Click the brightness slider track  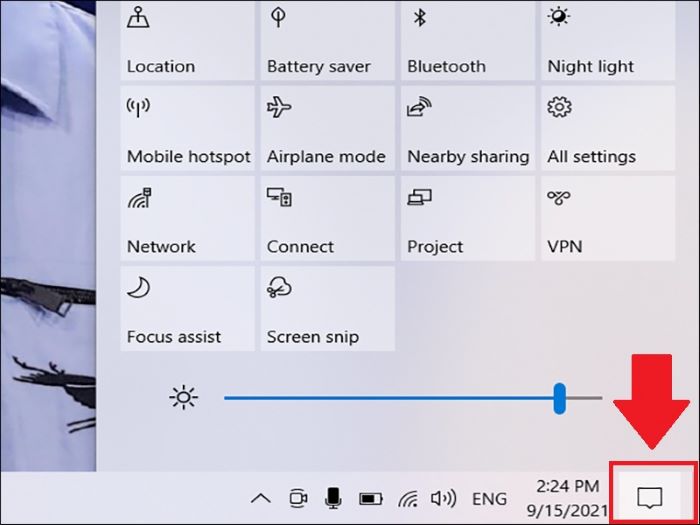400,398
